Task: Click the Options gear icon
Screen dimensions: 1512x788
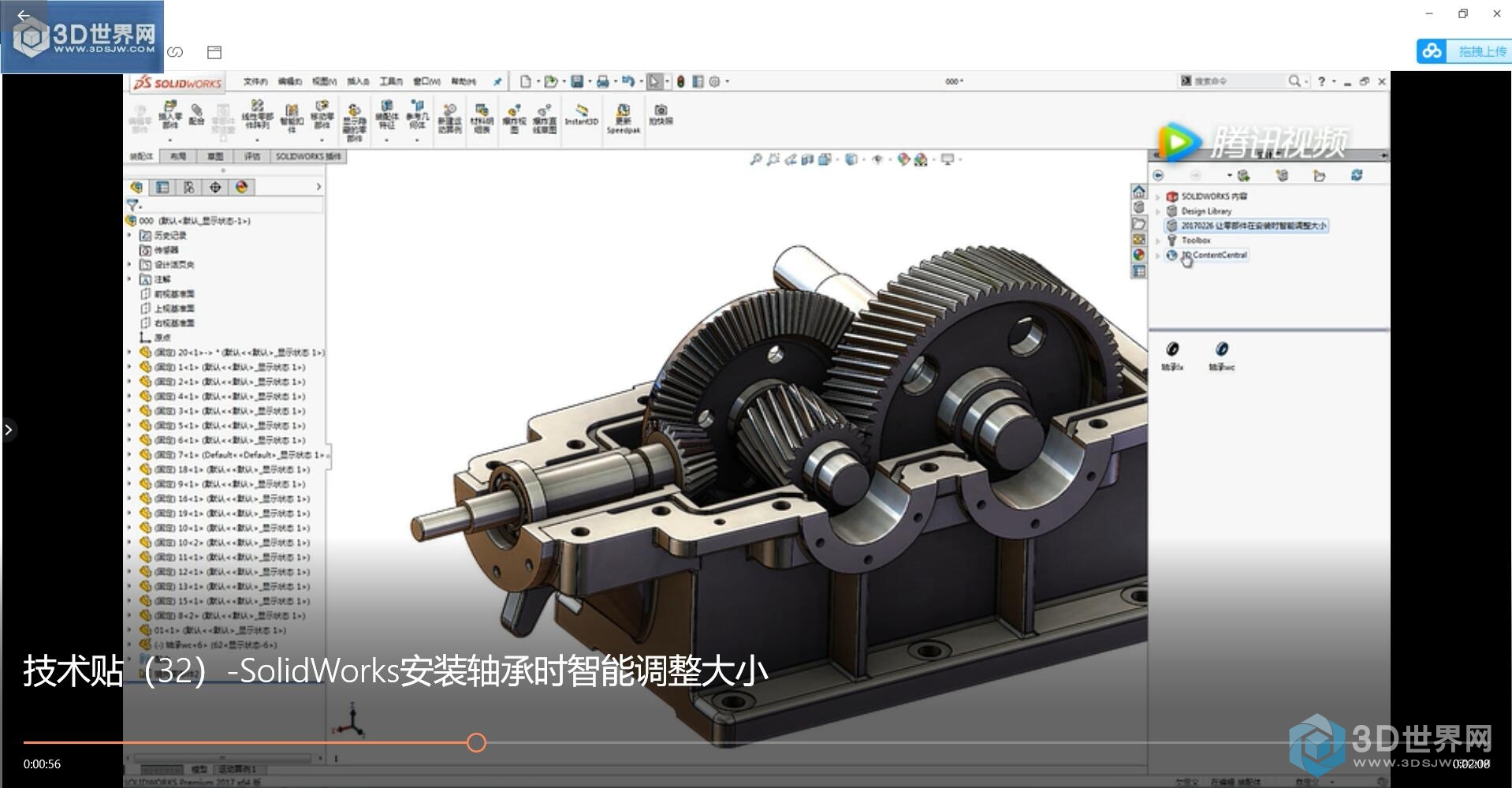Action: (x=714, y=81)
